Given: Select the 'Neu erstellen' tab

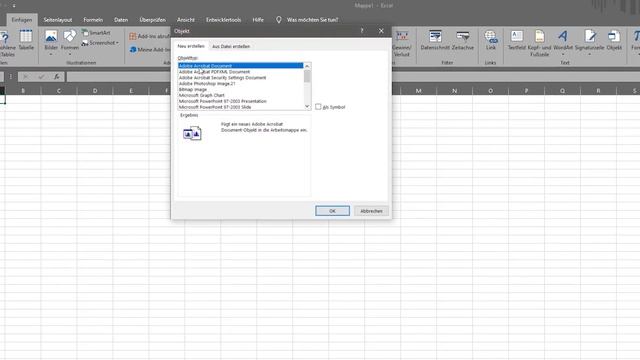Looking at the screenshot, I should click(x=191, y=46).
